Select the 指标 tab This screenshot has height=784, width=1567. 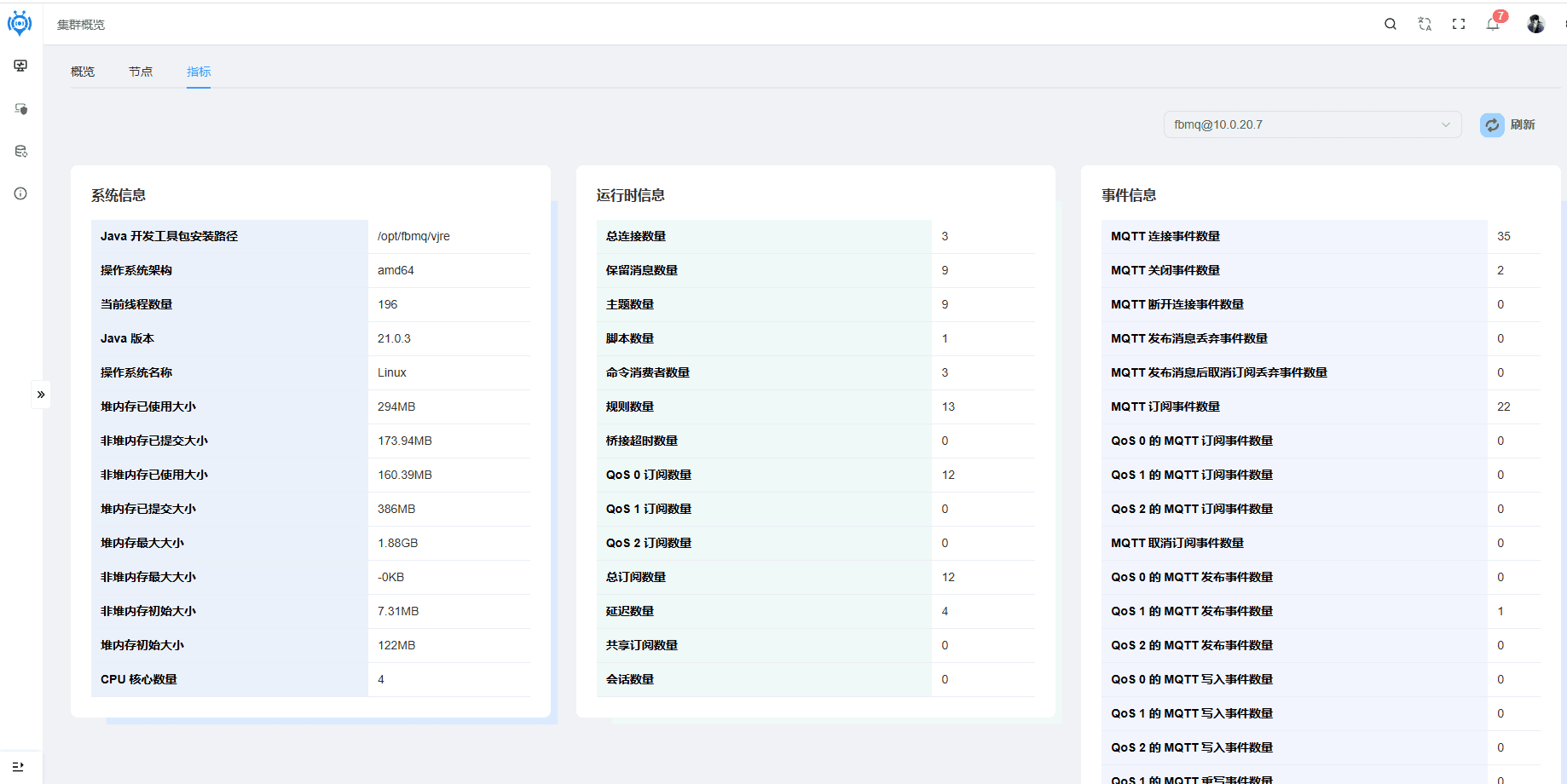[199, 72]
